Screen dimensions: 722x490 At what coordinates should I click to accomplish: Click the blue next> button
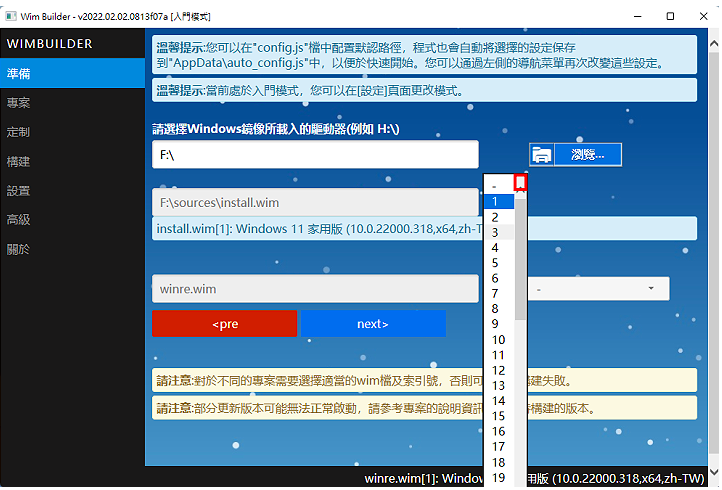click(373, 324)
